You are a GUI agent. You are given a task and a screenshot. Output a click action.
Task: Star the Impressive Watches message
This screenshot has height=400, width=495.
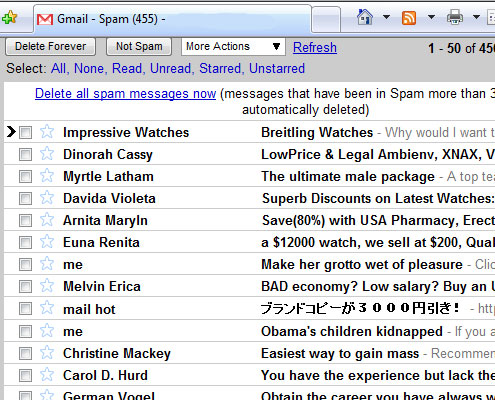(47, 131)
